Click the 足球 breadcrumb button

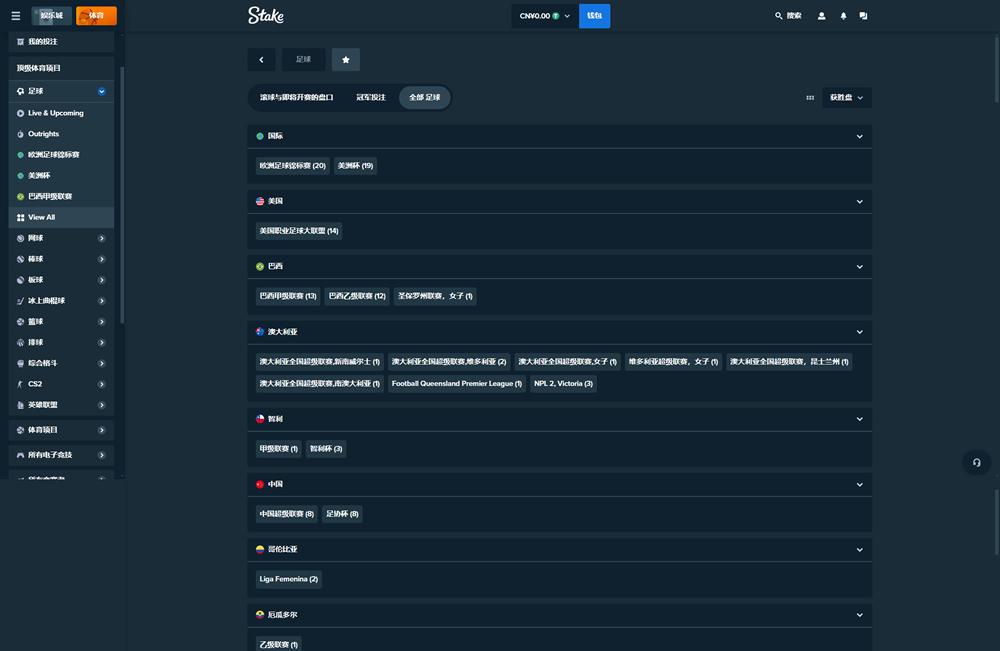click(x=304, y=59)
